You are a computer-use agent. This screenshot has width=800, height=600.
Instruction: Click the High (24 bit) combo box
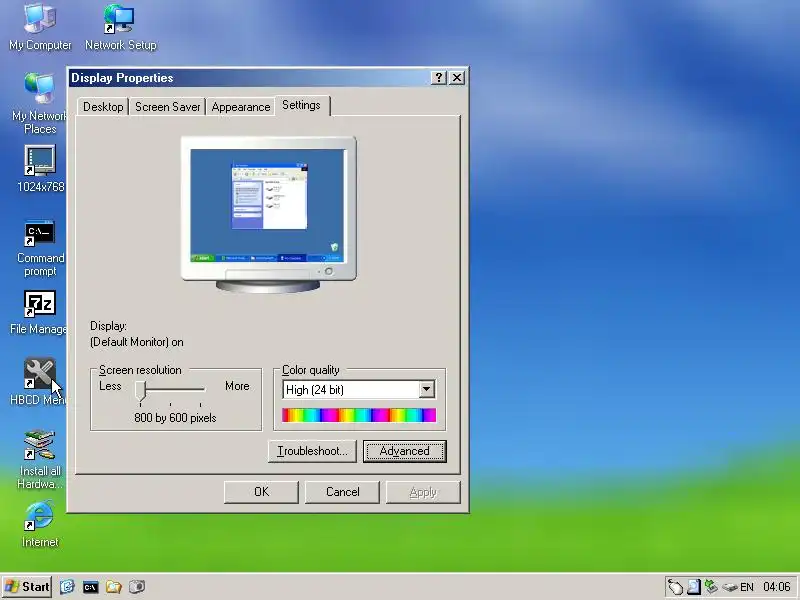pos(359,390)
